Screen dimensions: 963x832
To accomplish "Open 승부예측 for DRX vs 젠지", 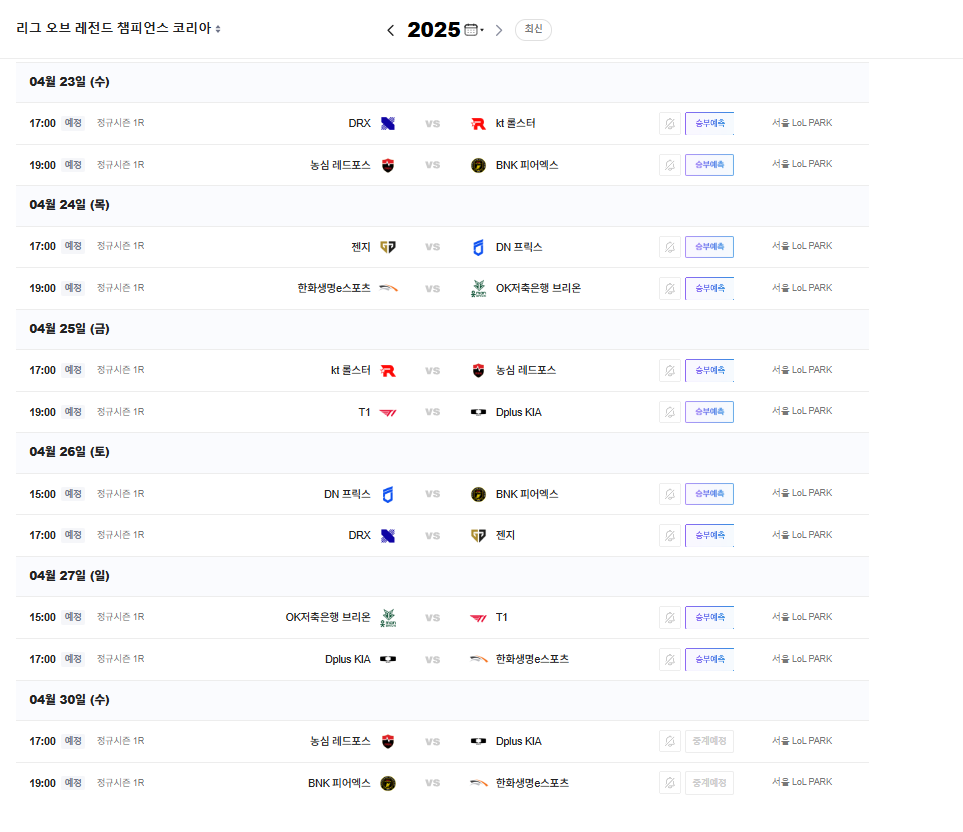I will point(709,535).
